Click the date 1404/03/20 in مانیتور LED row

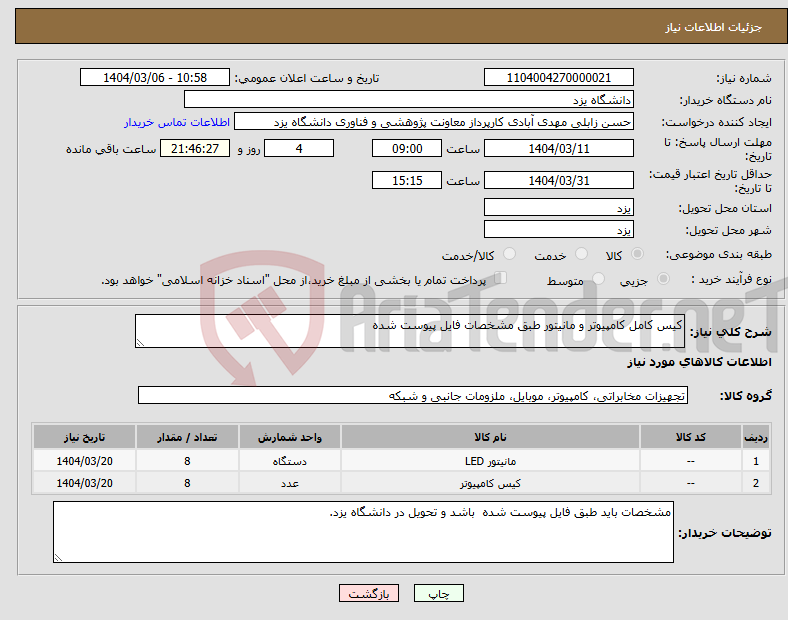click(84, 461)
